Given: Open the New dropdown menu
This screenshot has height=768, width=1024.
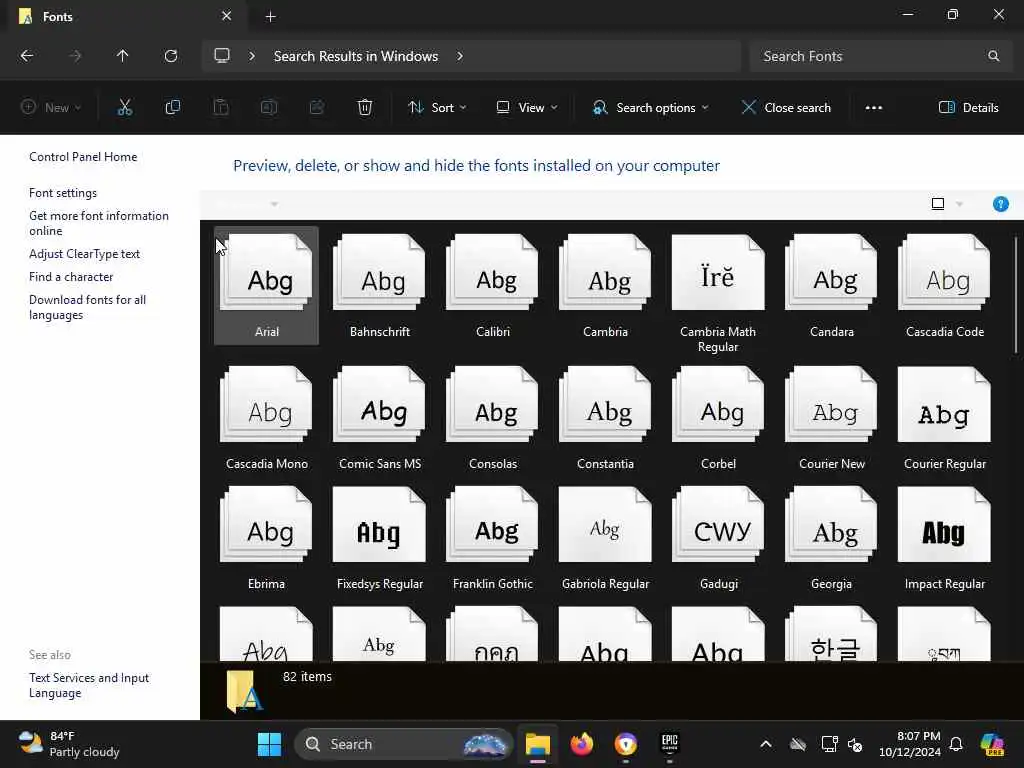Looking at the screenshot, I should [x=51, y=108].
